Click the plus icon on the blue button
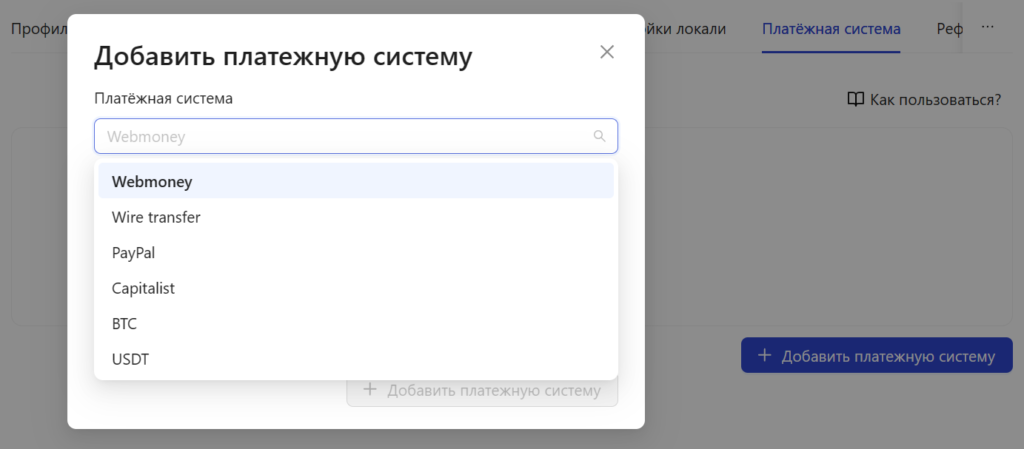This screenshot has height=449, width=1024. [764, 356]
